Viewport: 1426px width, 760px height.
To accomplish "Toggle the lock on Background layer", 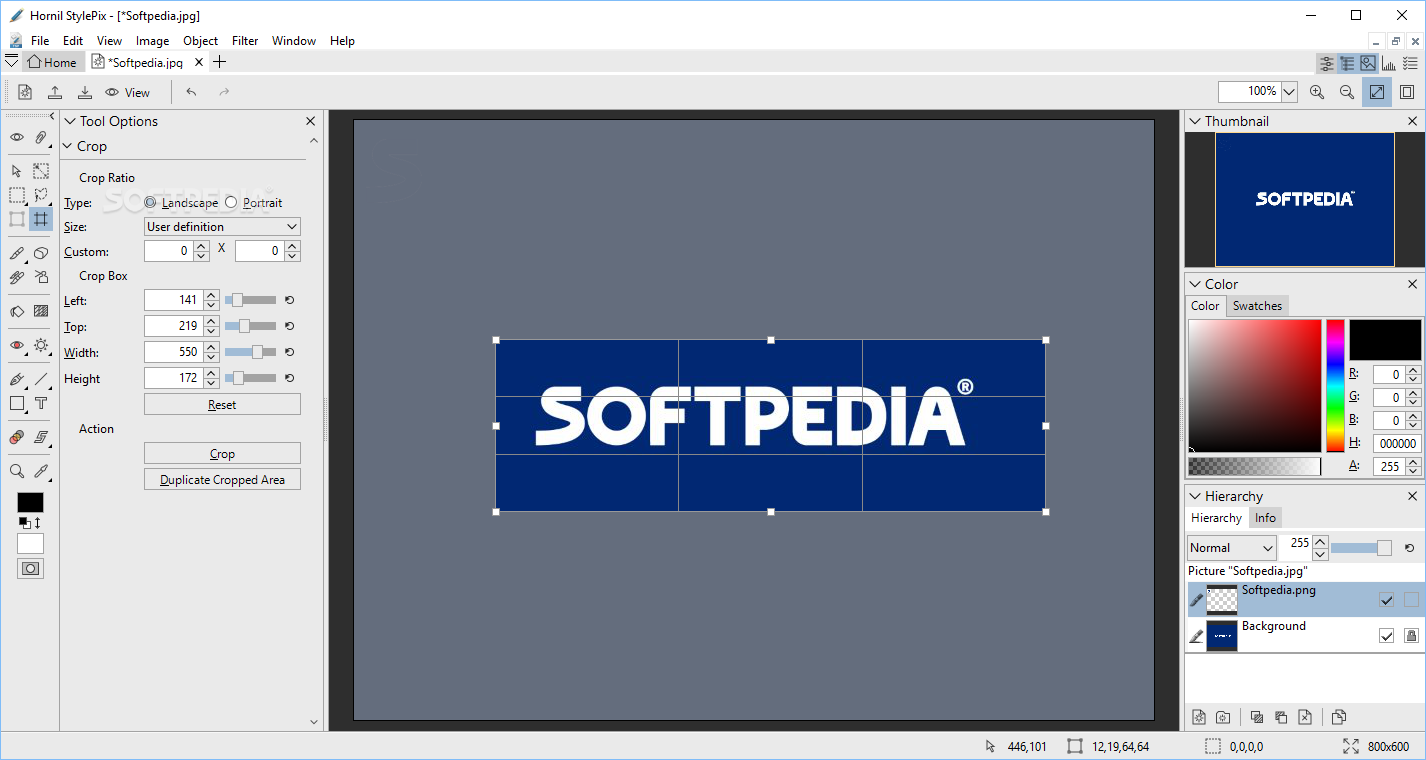I will click(1411, 635).
